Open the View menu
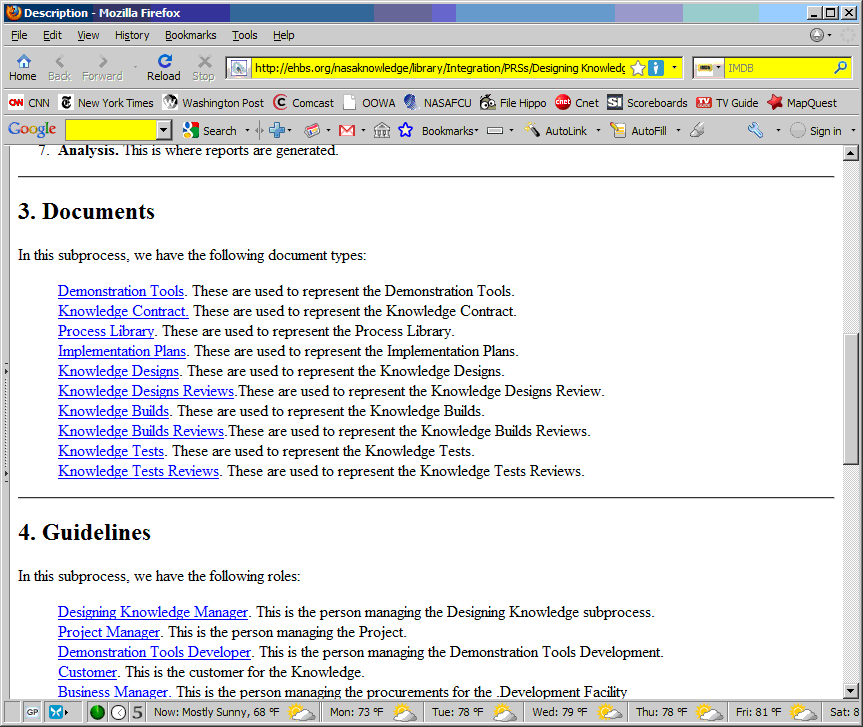This screenshot has width=863, height=727. pyautogui.click(x=88, y=35)
